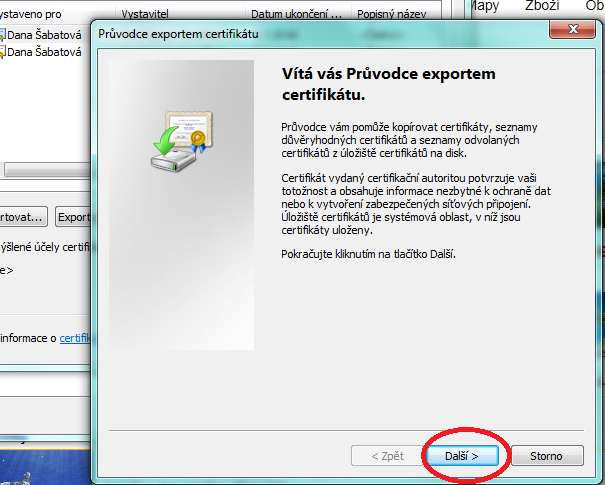Cancel the wizard with Storno
Screen dimensions: 605x485
click(546, 456)
